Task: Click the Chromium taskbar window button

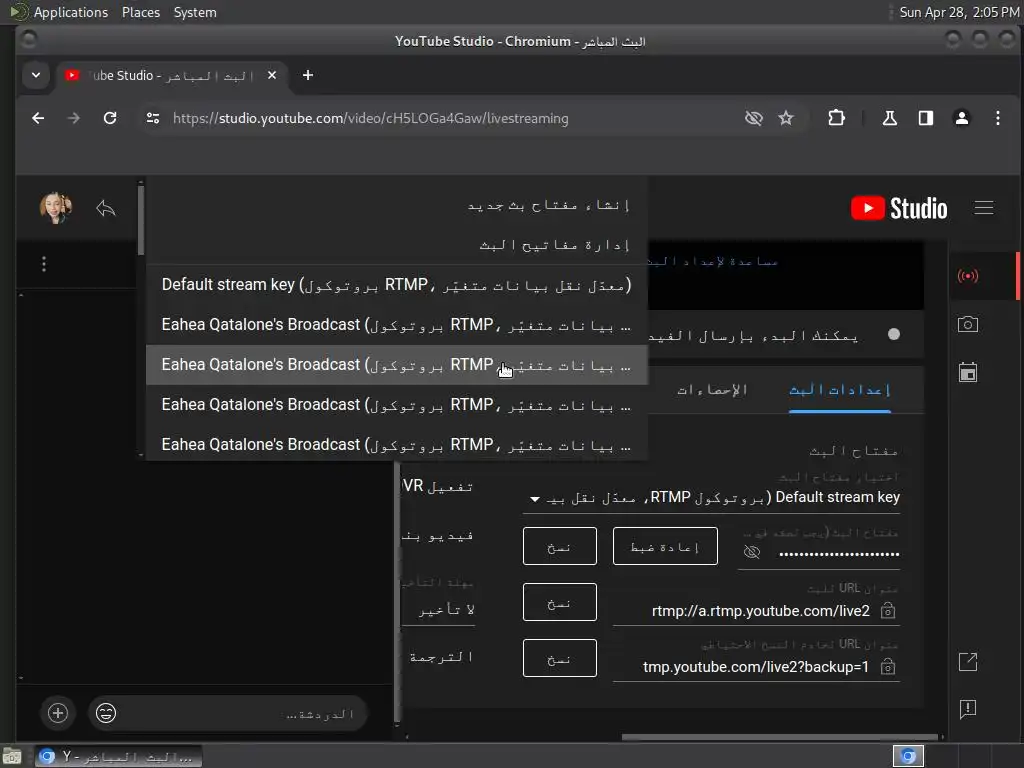Action: click(x=118, y=756)
